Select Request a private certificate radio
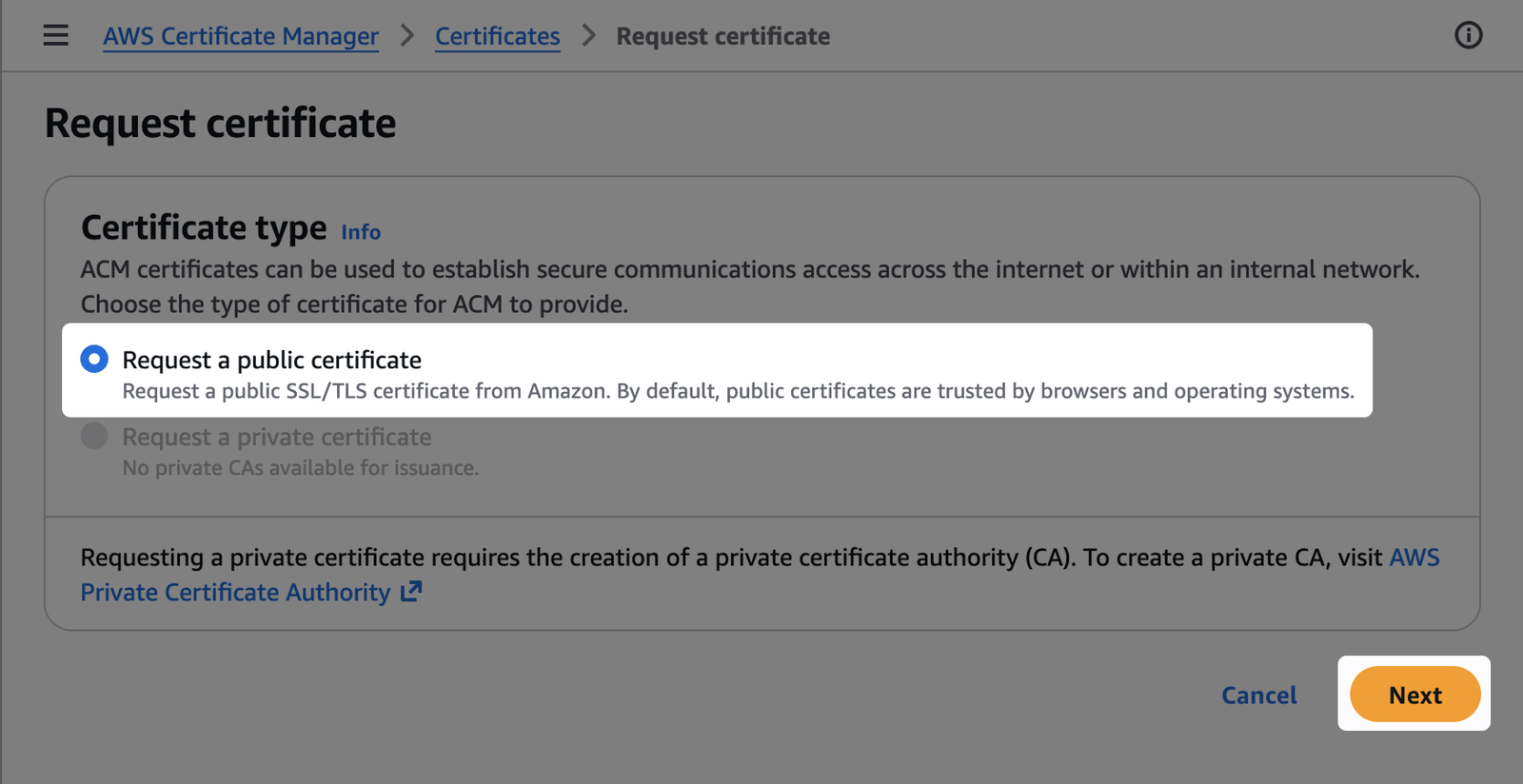The width and height of the screenshot is (1523, 784). tap(94, 436)
